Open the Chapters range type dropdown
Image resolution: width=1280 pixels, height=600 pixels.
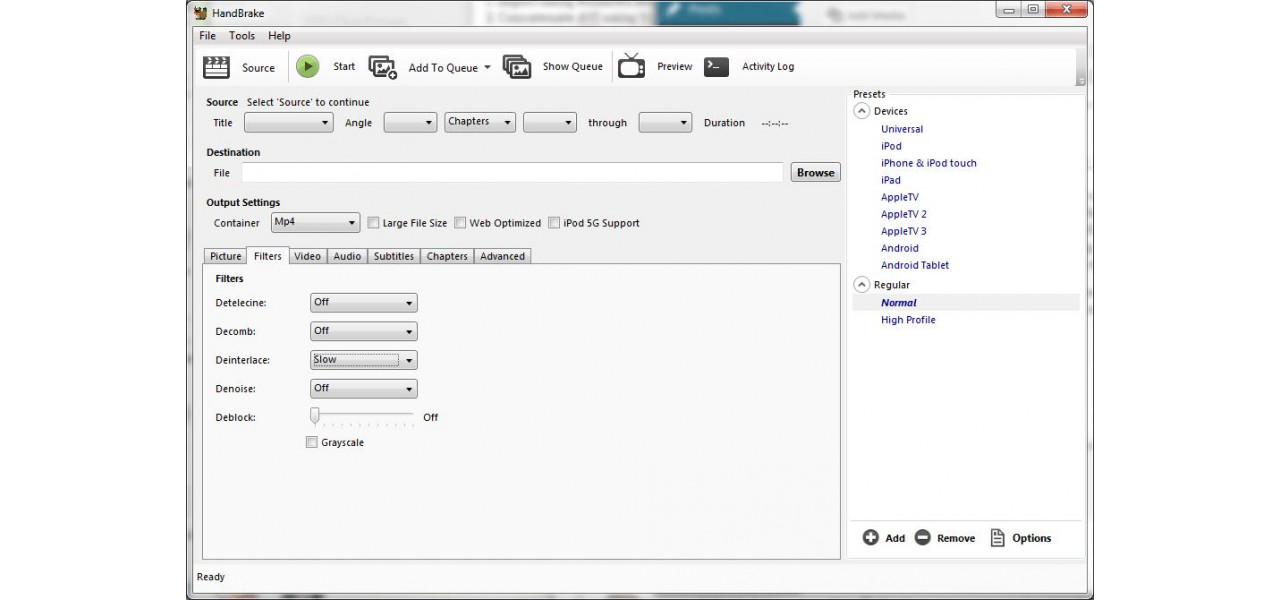coord(481,122)
